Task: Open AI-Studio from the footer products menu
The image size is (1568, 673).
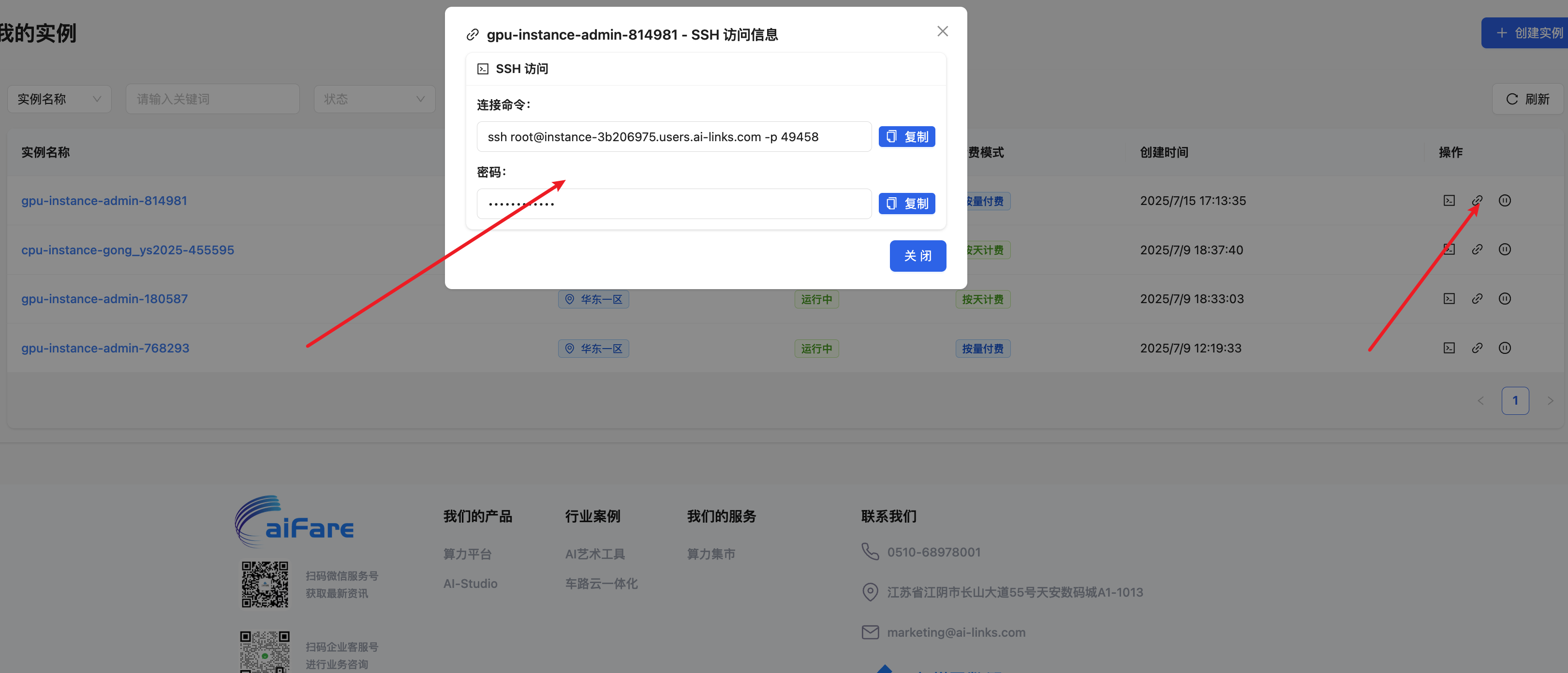Action: [470, 583]
